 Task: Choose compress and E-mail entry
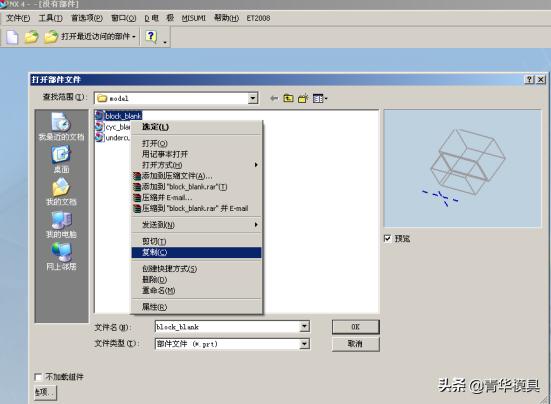[197, 197]
